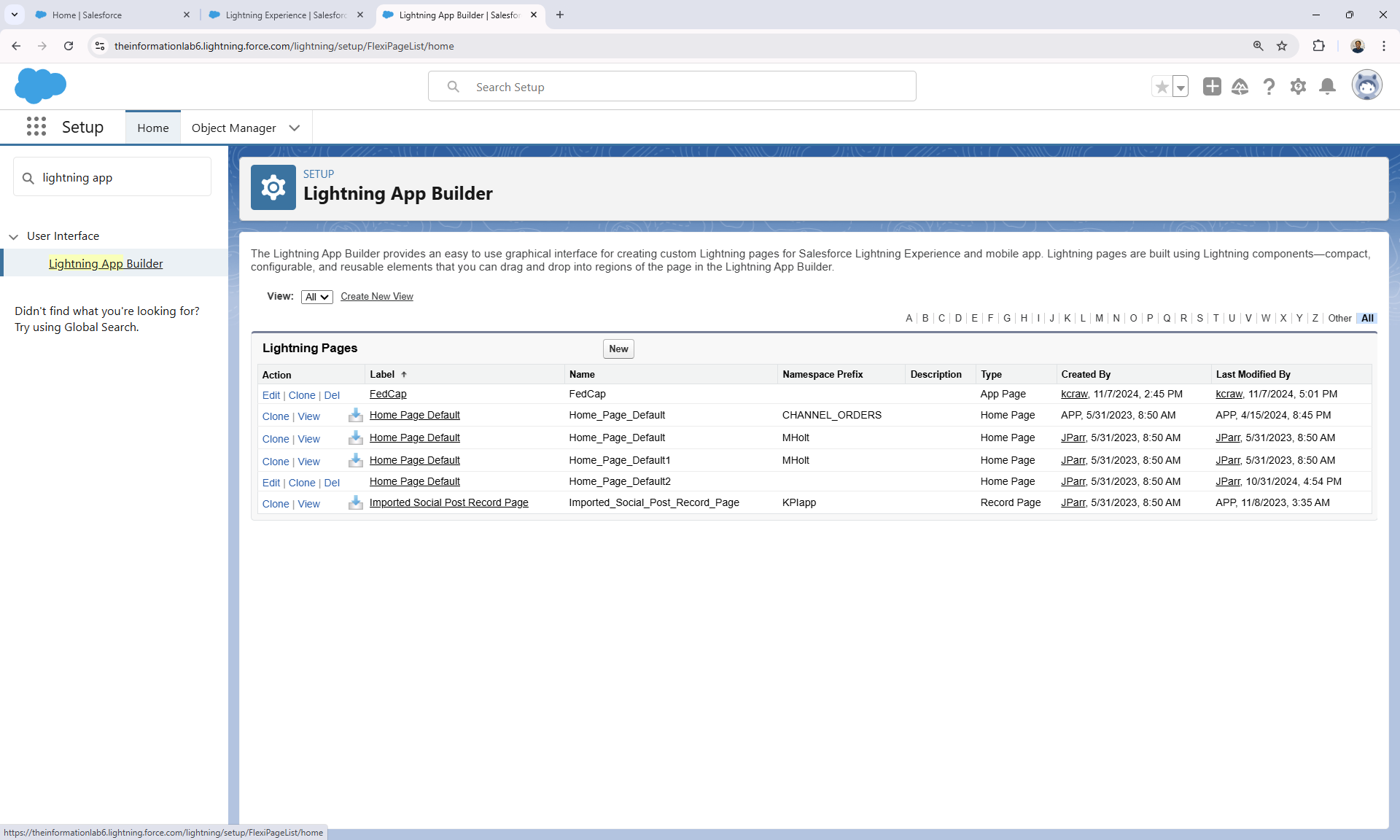1400x840 pixels.
Task: Click the All filter letter button
Action: coord(1367,318)
